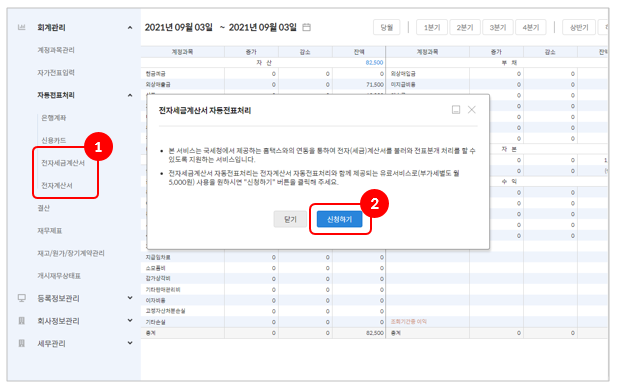This screenshot has height=391, width=618.
Task: Select the 1분기 quarter button
Action: point(432,27)
